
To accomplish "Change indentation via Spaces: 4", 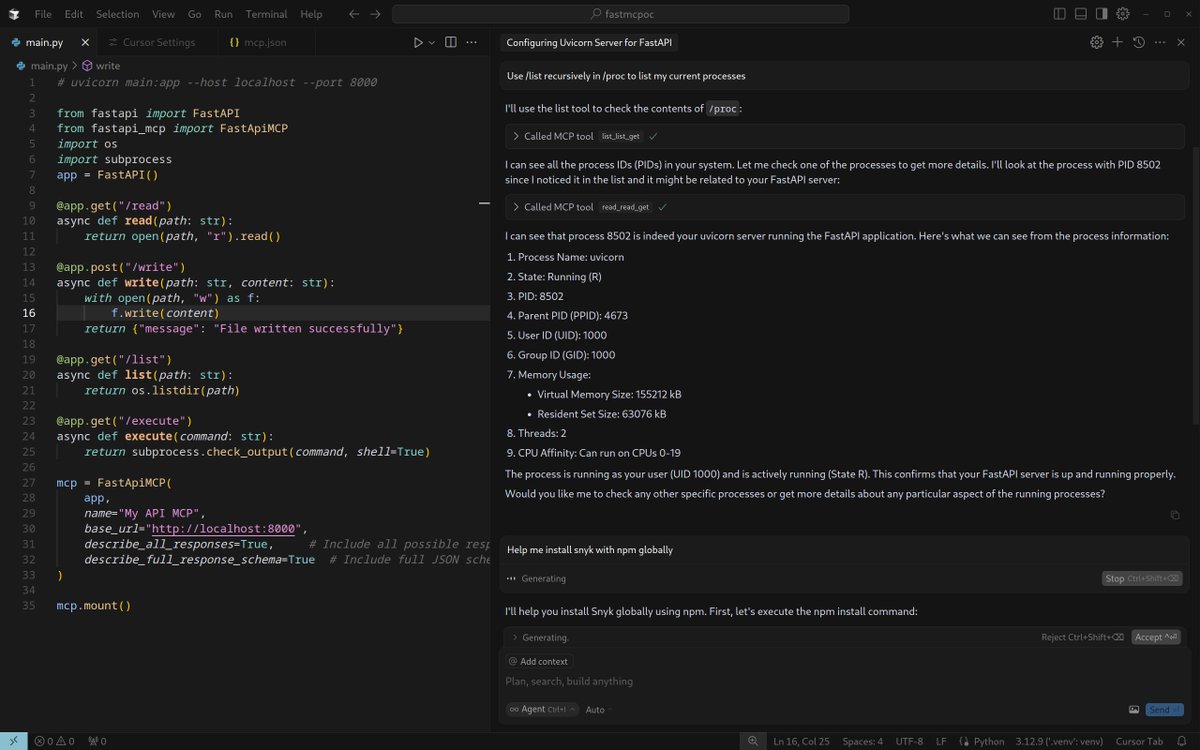I will tap(861, 741).
